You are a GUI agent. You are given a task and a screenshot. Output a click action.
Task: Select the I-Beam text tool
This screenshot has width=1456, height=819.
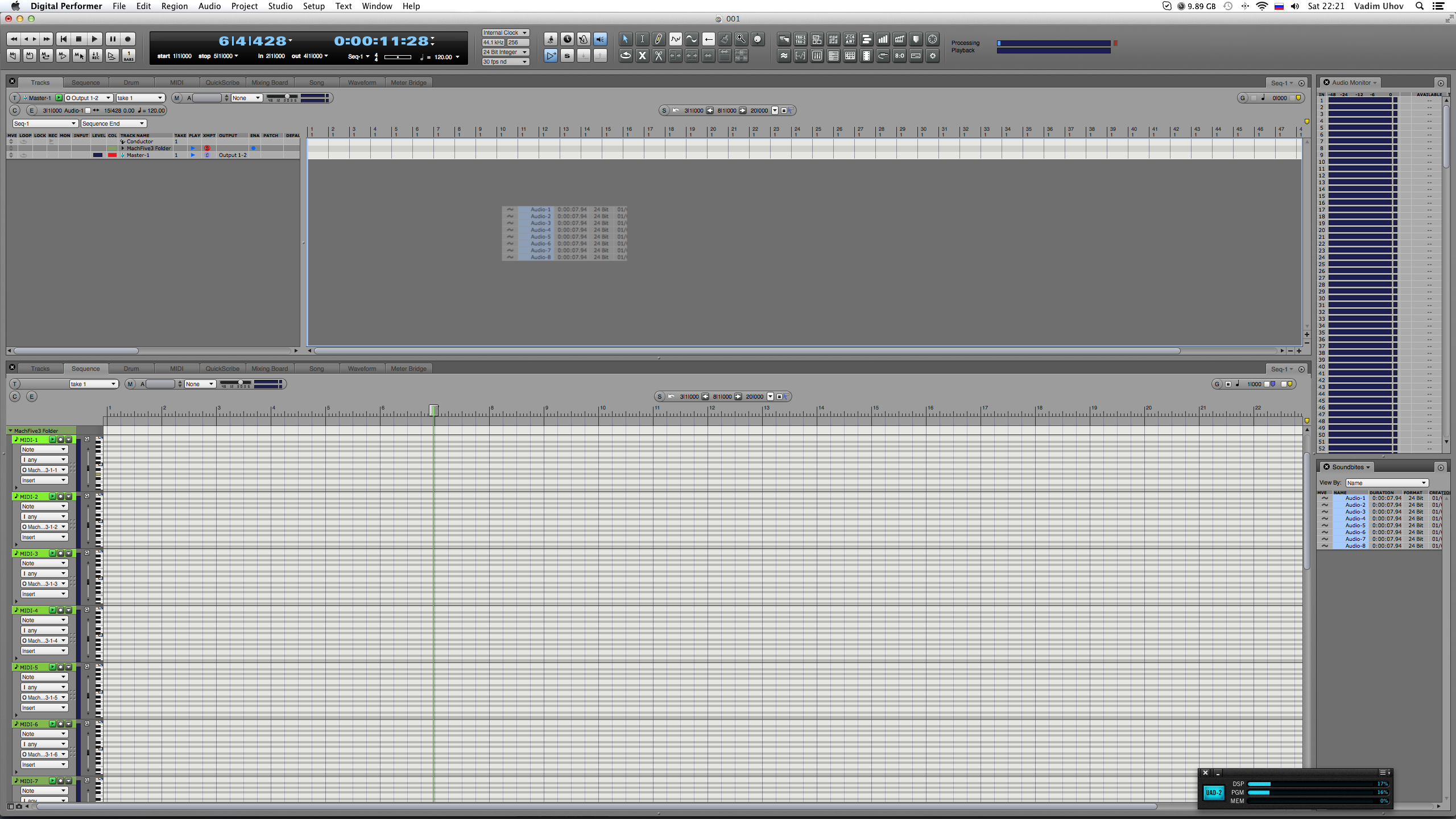642,39
